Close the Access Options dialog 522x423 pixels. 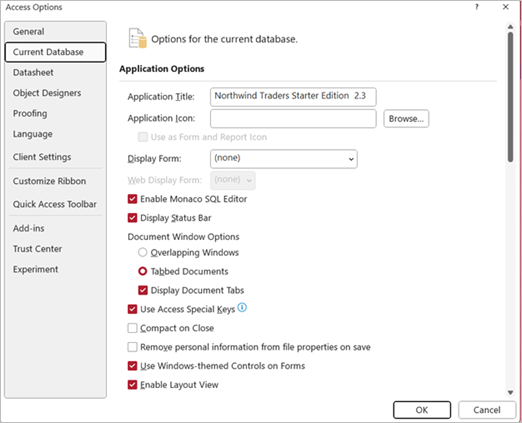click(506, 7)
